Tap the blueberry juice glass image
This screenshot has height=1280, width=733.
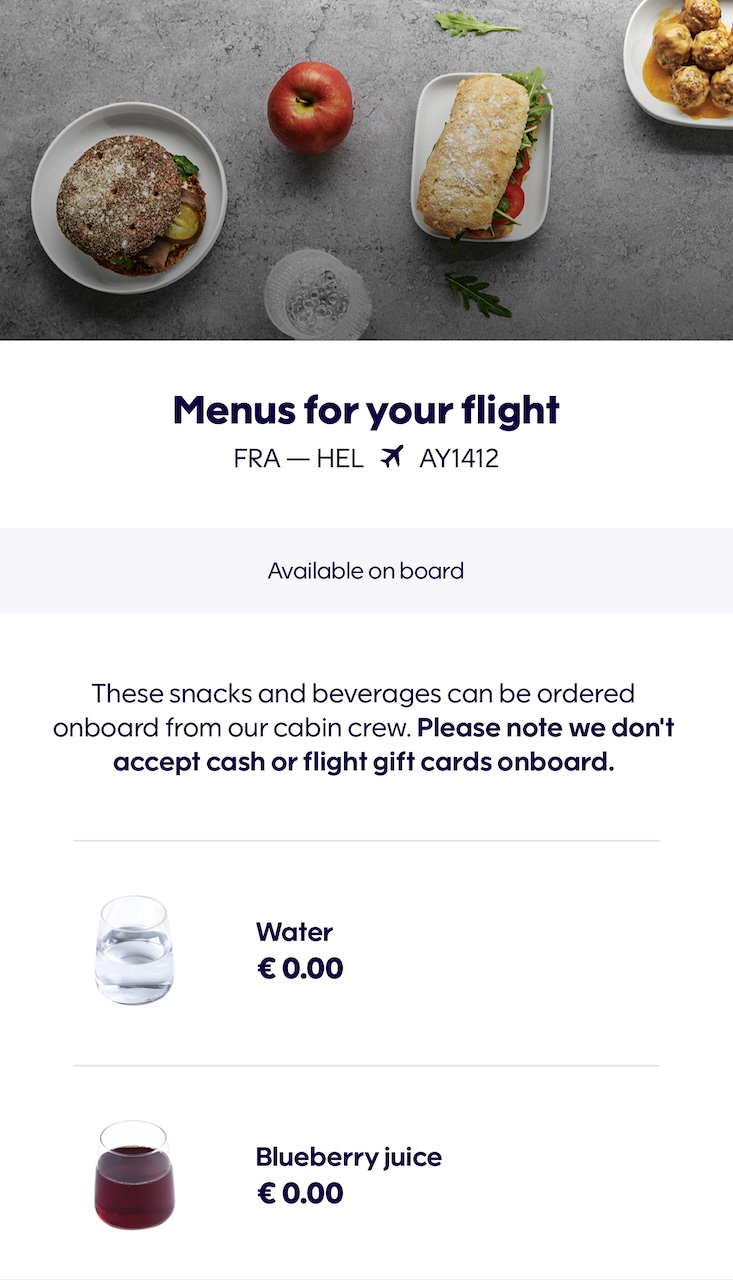point(134,1175)
